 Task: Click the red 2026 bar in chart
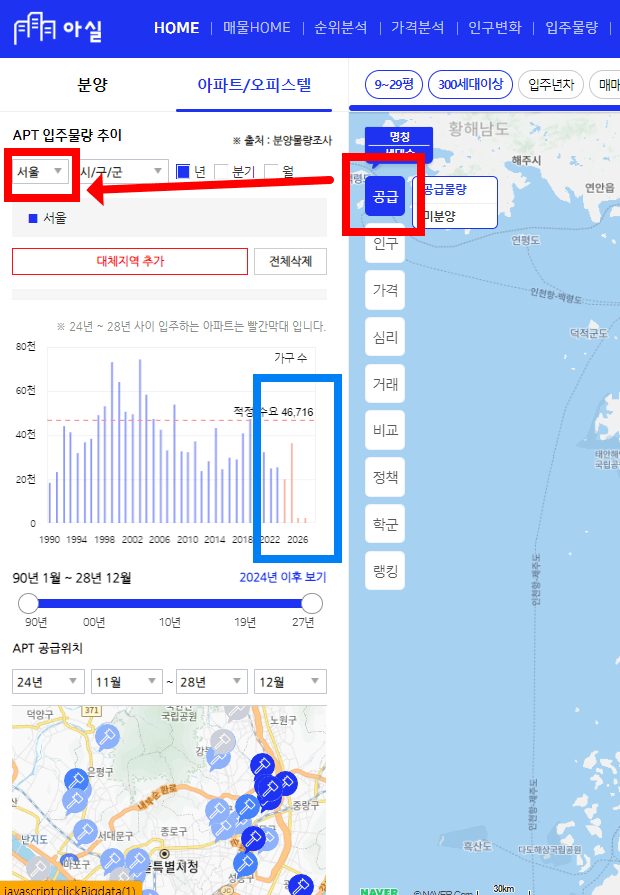pos(298,519)
